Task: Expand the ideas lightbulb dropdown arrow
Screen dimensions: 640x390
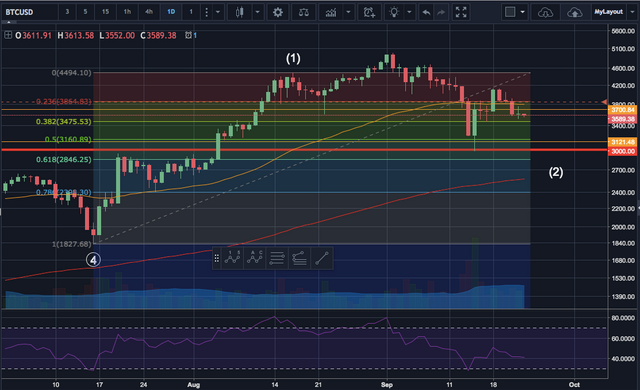Action: (409, 12)
